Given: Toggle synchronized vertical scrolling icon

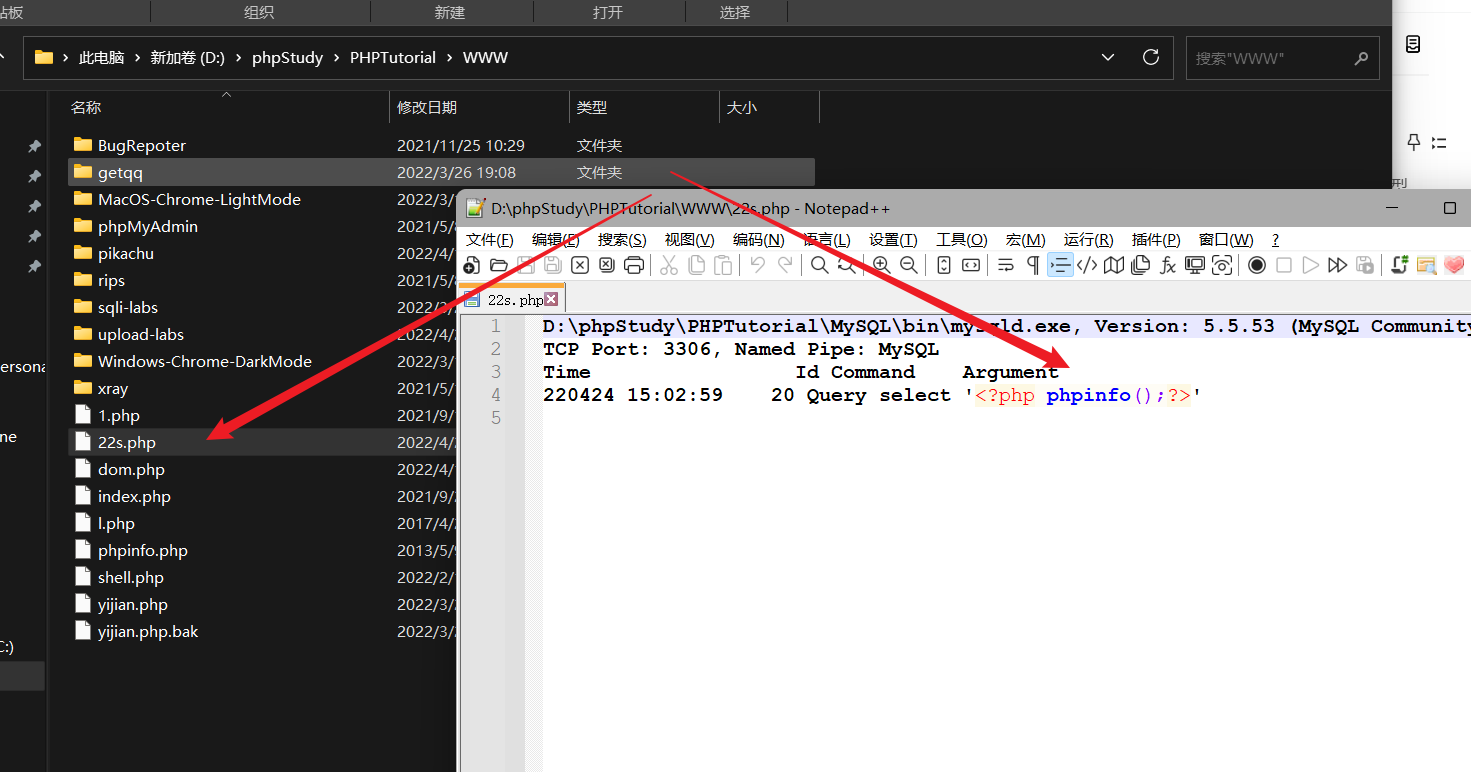Looking at the screenshot, I should pos(944,265).
